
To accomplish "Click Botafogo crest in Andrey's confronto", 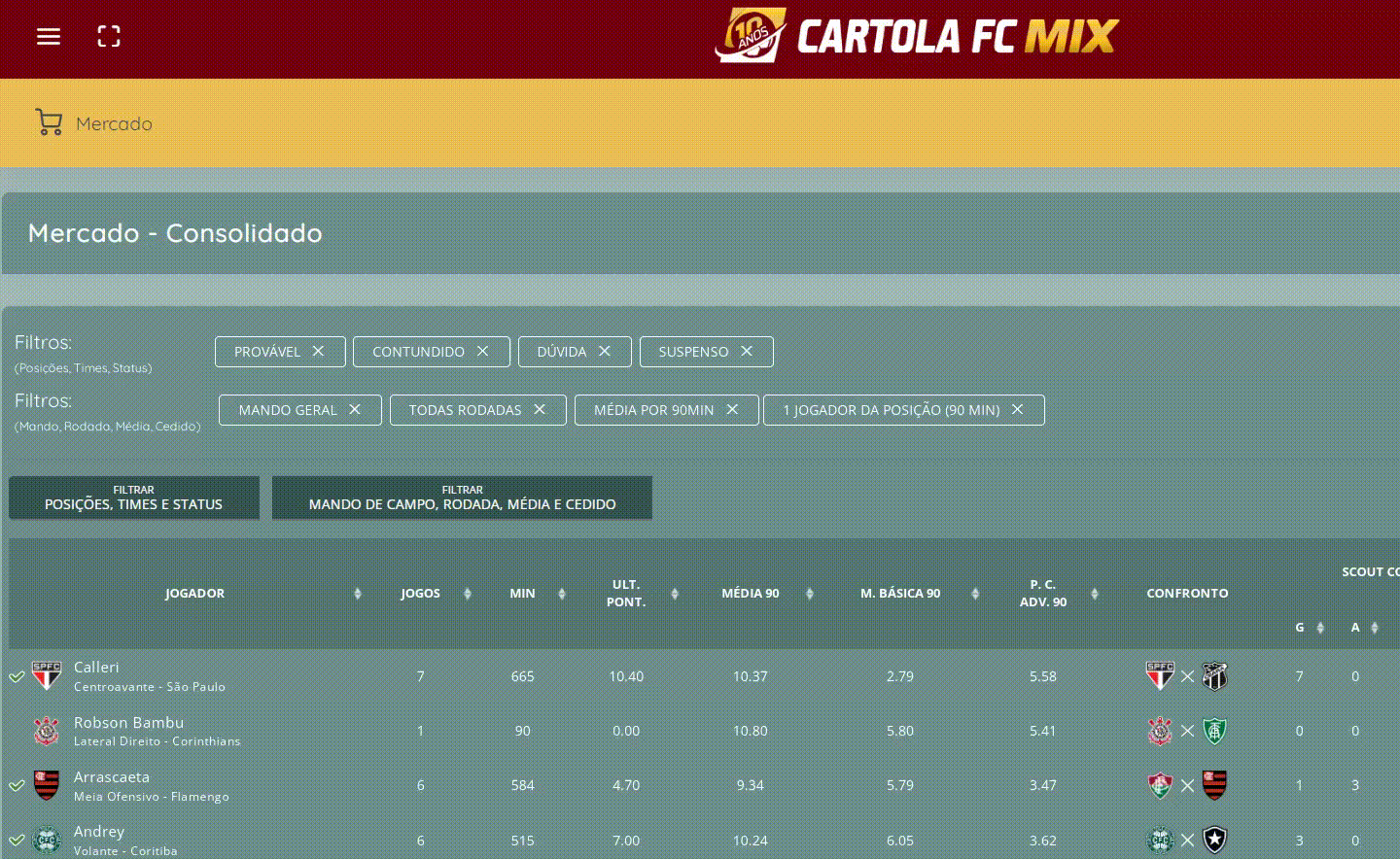I will click(1214, 840).
